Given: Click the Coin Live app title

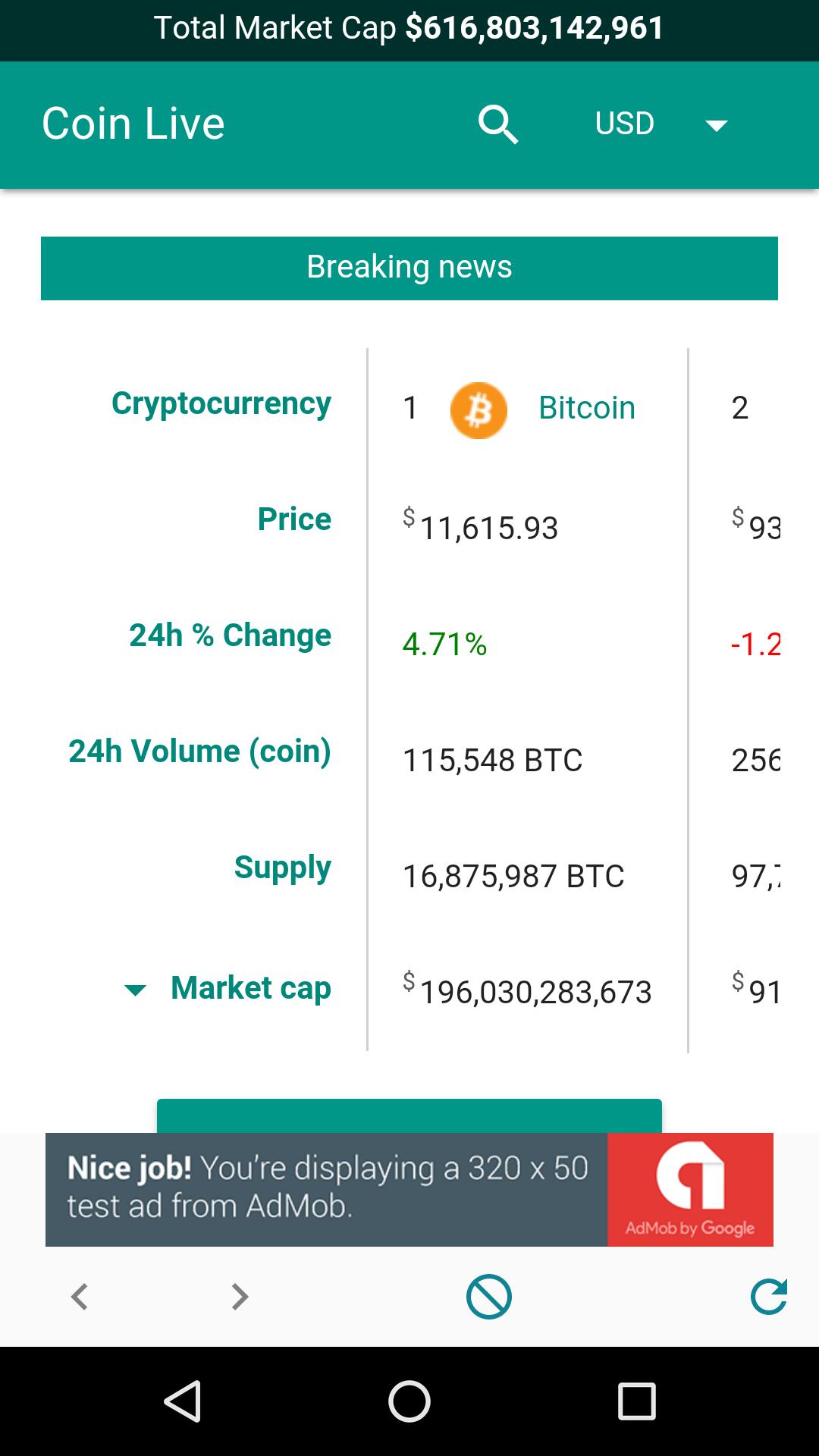Looking at the screenshot, I should click(133, 124).
